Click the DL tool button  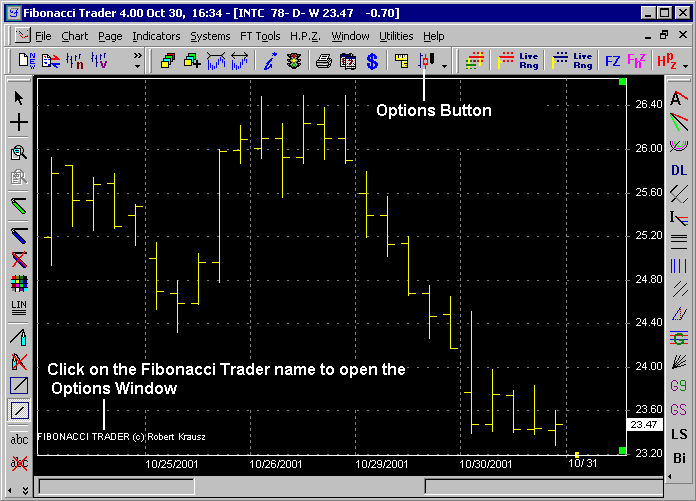tap(679, 170)
